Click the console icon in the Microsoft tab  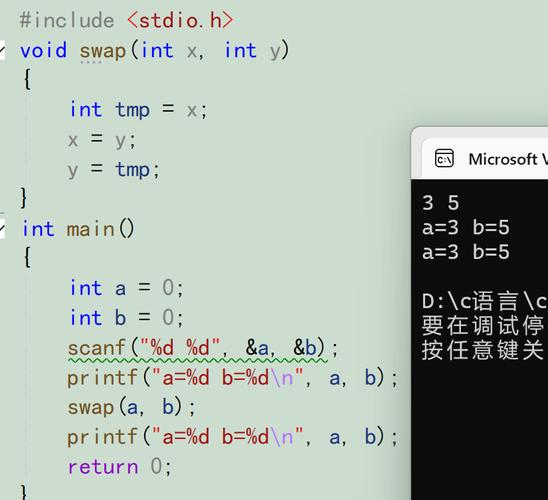pyautogui.click(x=444, y=159)
